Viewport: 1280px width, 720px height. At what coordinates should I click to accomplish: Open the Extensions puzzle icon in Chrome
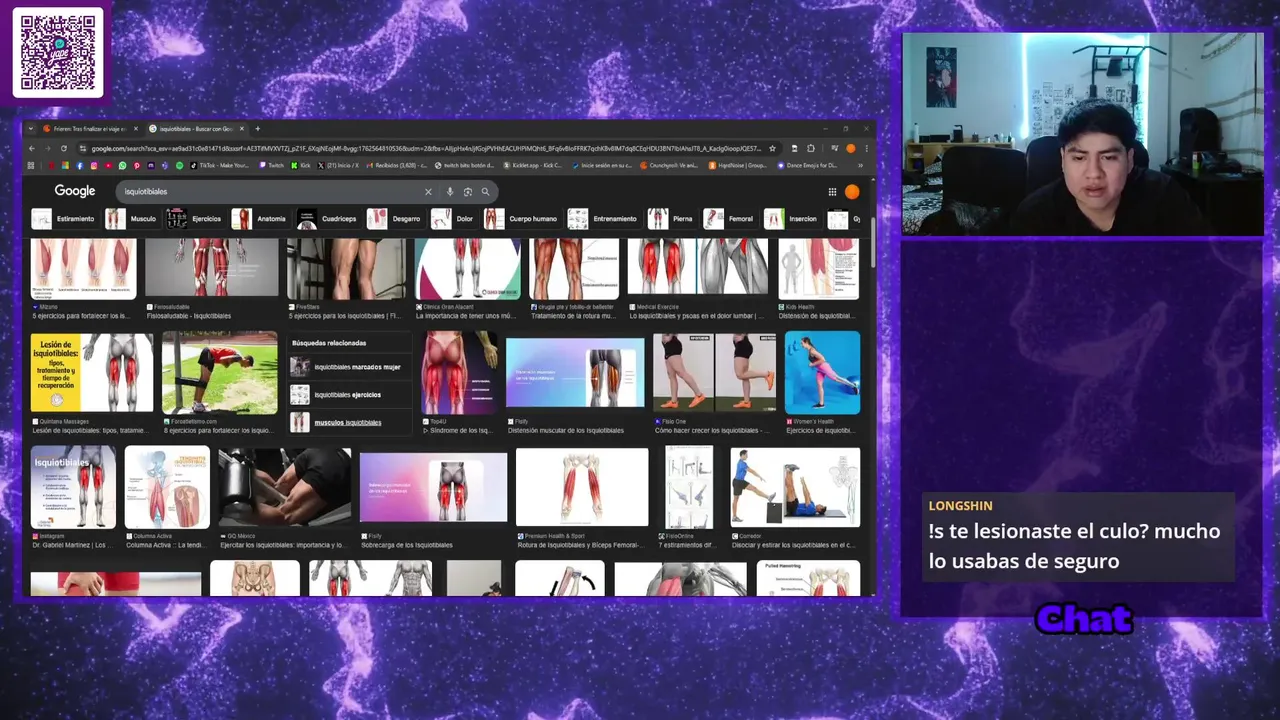pyautogui.click(x=811, y=148)
